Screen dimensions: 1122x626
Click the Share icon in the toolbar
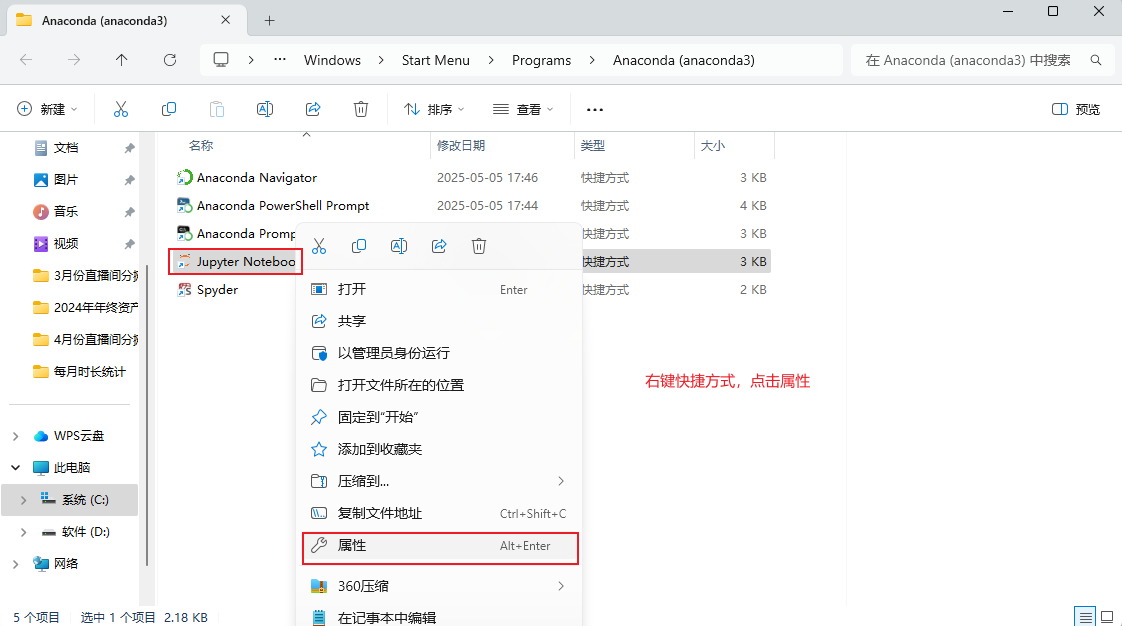click(313, 109)
